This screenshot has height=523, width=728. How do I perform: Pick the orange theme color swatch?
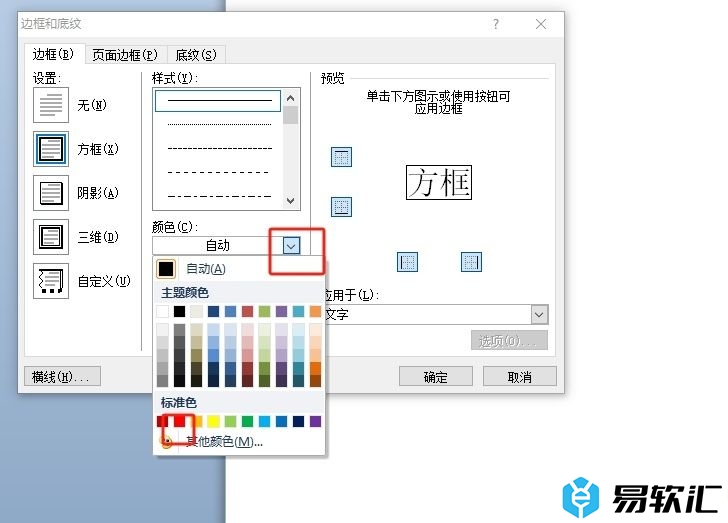[315, 311]
